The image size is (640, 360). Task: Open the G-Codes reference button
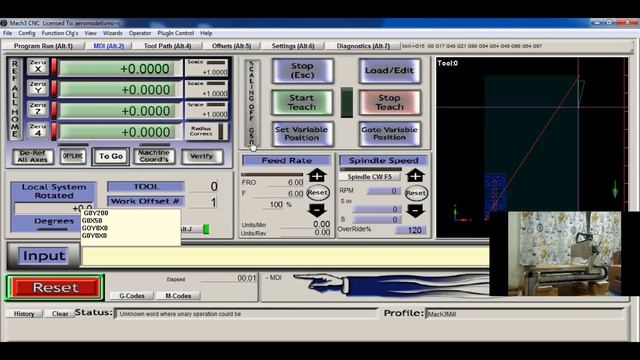click(x=132, y=296)
